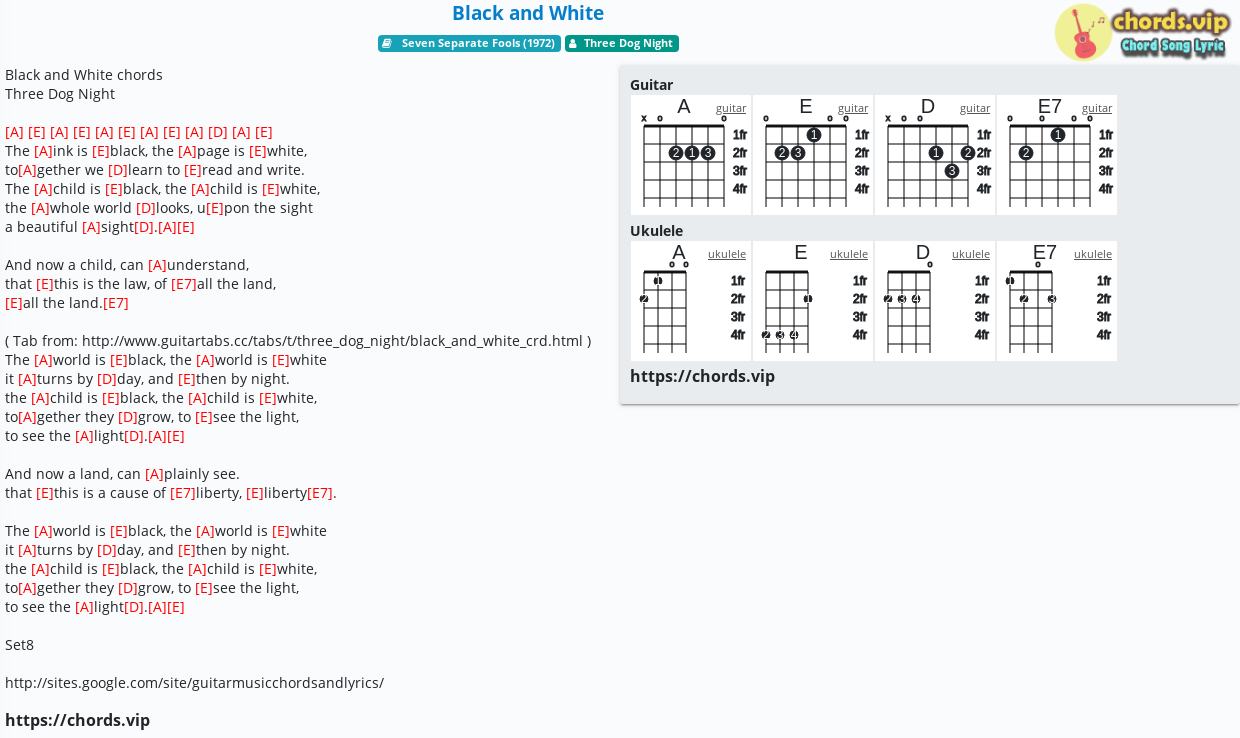This screenshot has width=1240, height=738.
Task: Click guitar link above E7 chord
Action: [x=1097, y=108]
